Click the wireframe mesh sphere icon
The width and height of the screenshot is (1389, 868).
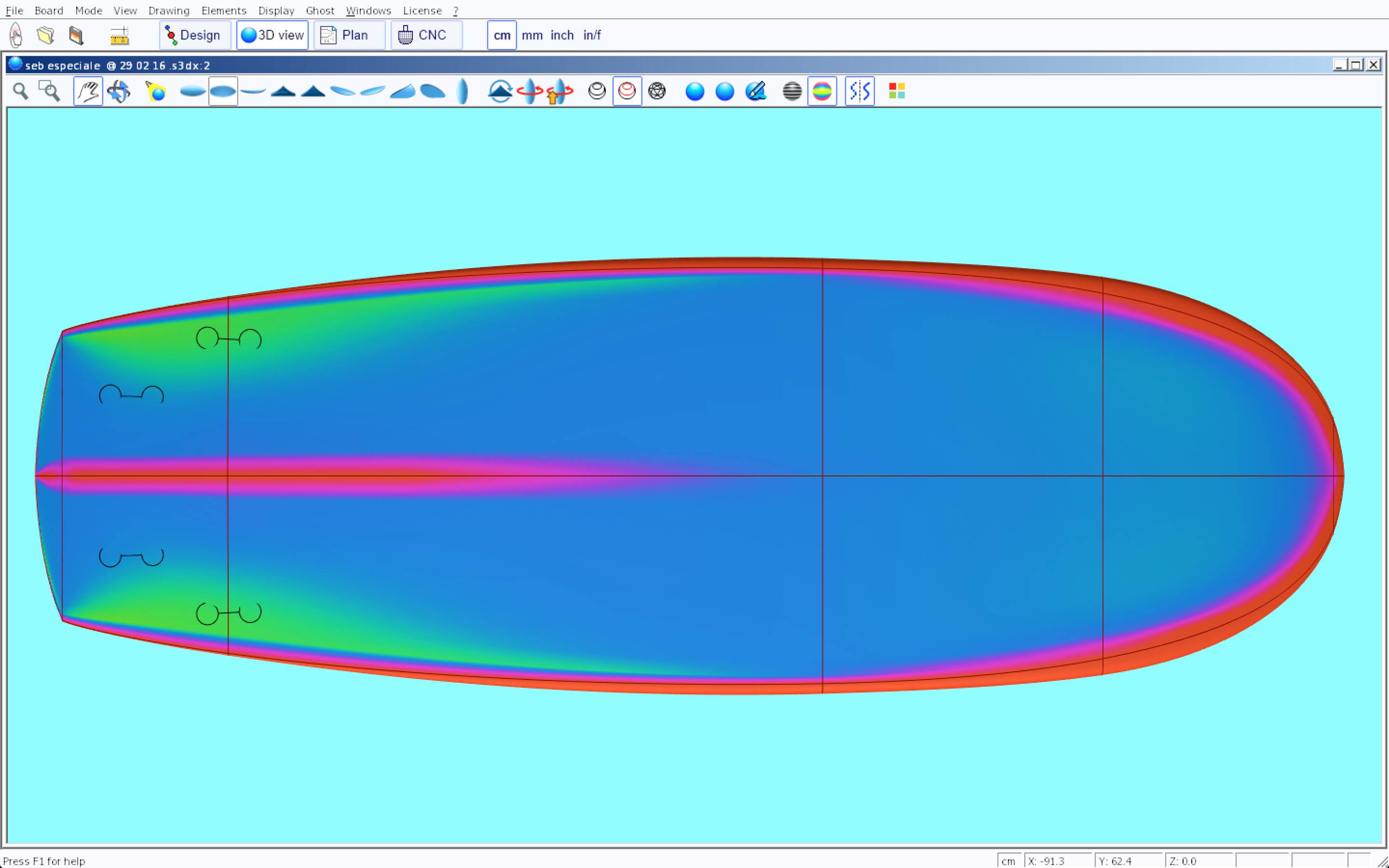[656, 91]
